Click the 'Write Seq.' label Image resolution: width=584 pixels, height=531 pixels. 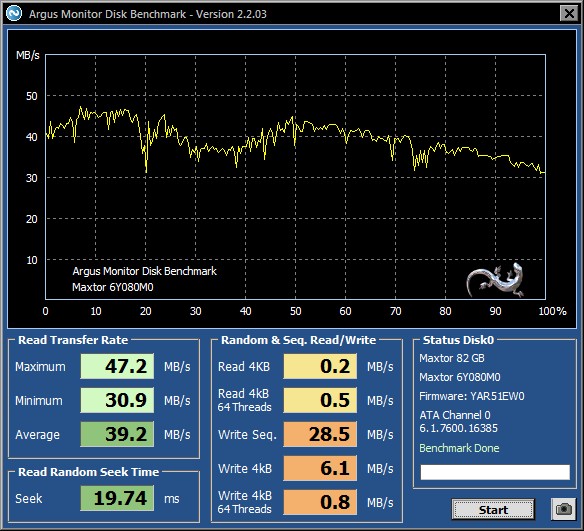pos(247,435)
